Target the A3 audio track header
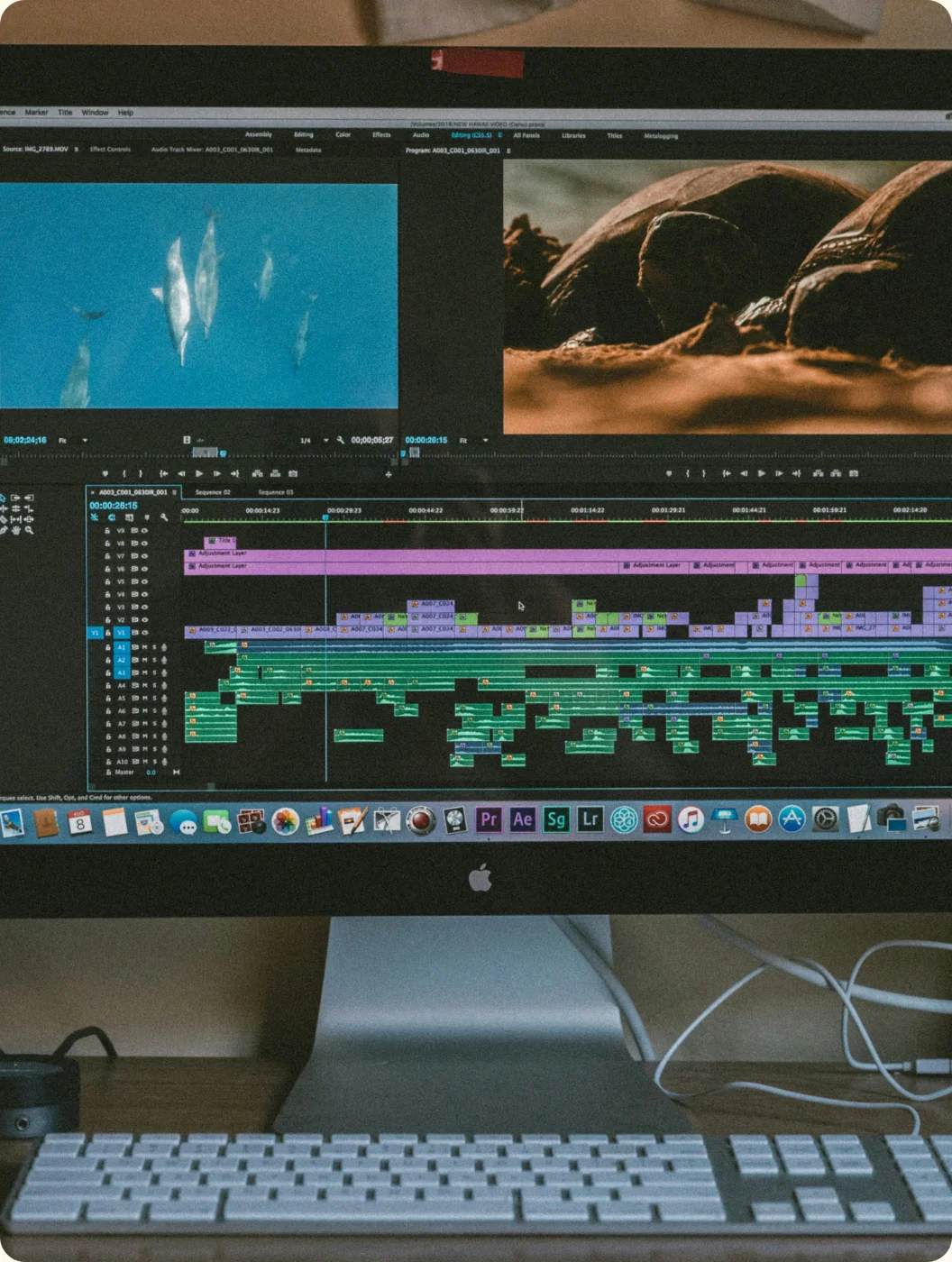This screenshot has width=952, height=1262. pyautogui.click(x=122, y=672)
